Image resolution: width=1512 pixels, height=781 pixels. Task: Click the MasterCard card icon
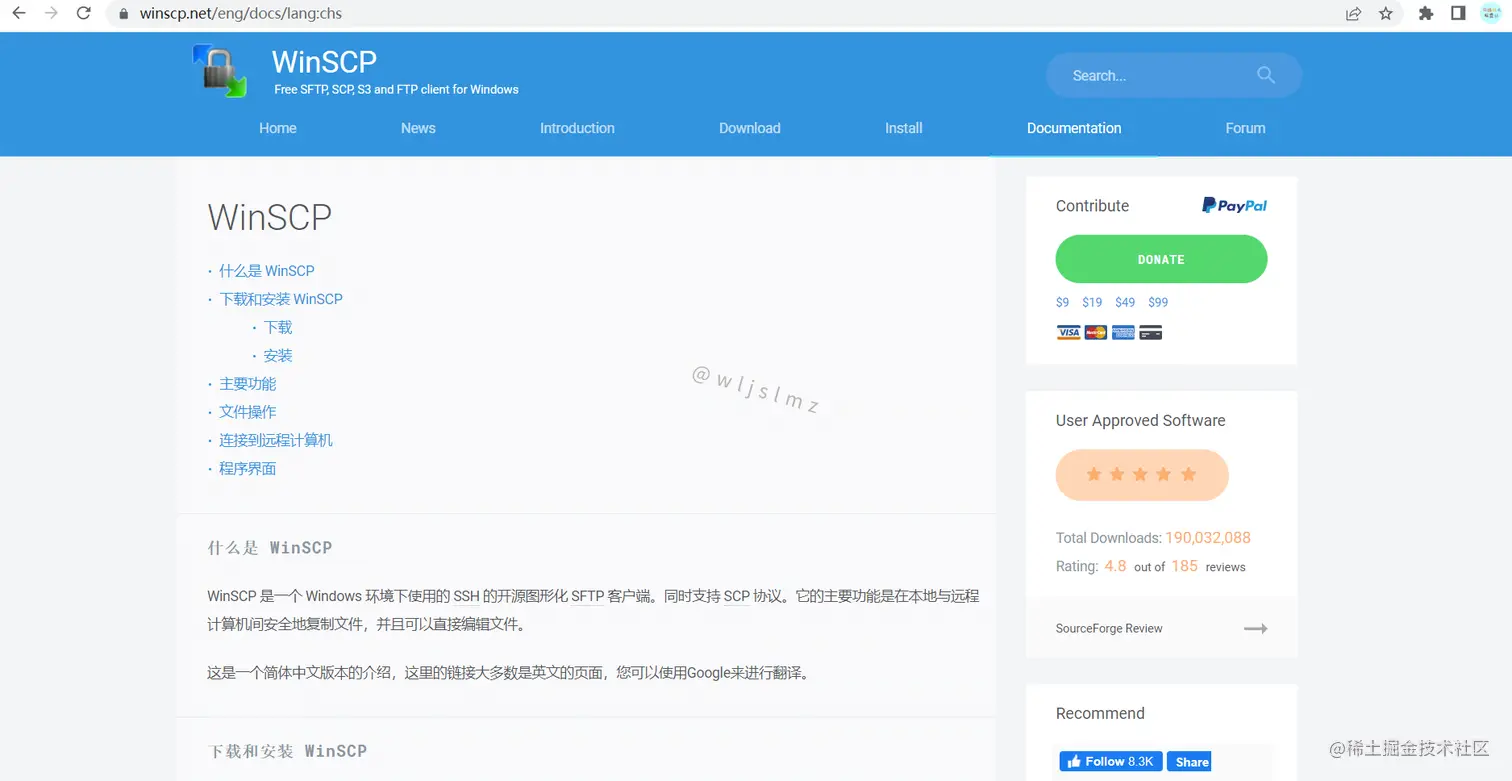tap(1095, 332)
